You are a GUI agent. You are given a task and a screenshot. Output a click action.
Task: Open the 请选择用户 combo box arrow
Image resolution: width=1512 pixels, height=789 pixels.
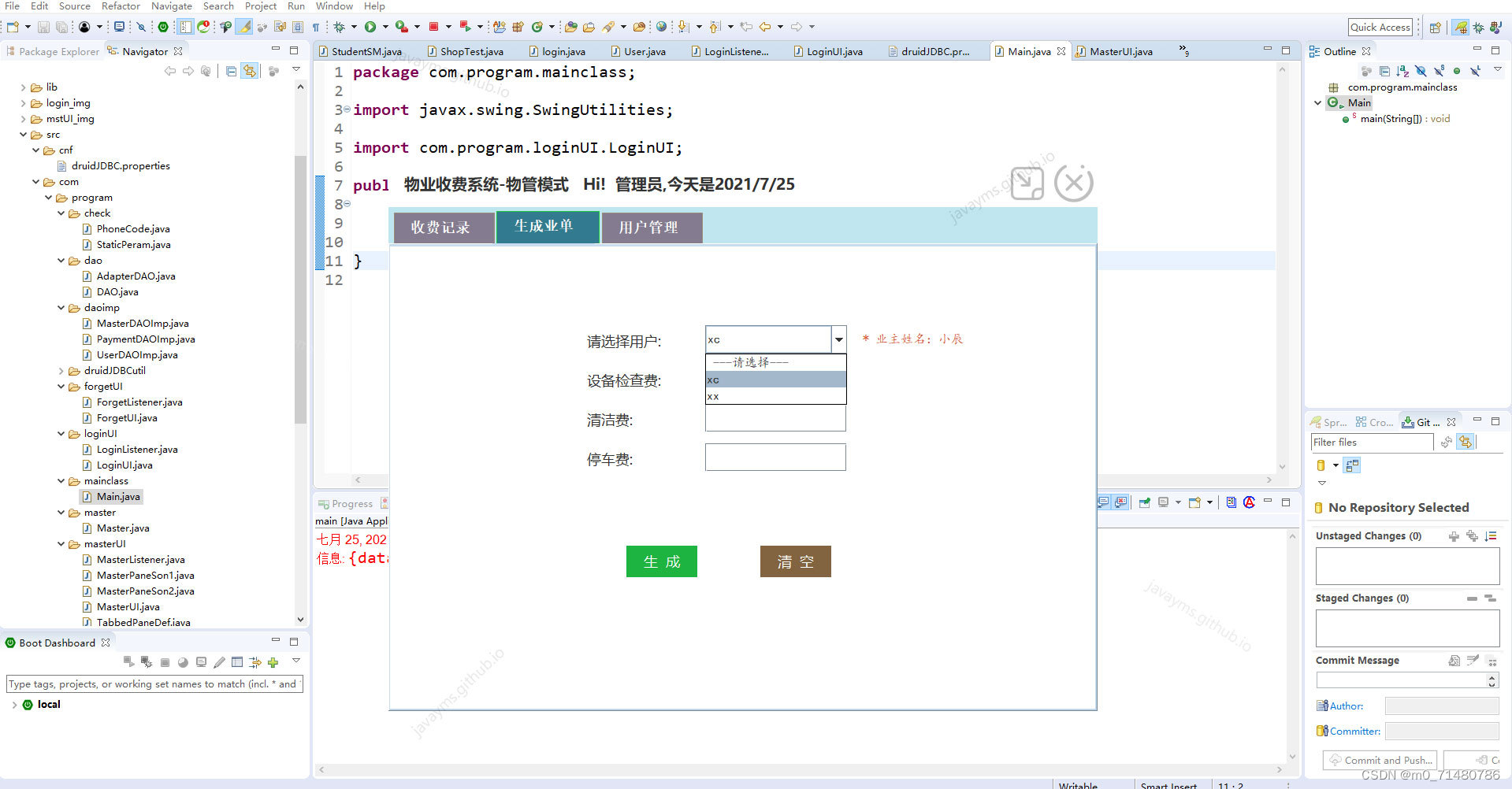pos(839,339)
